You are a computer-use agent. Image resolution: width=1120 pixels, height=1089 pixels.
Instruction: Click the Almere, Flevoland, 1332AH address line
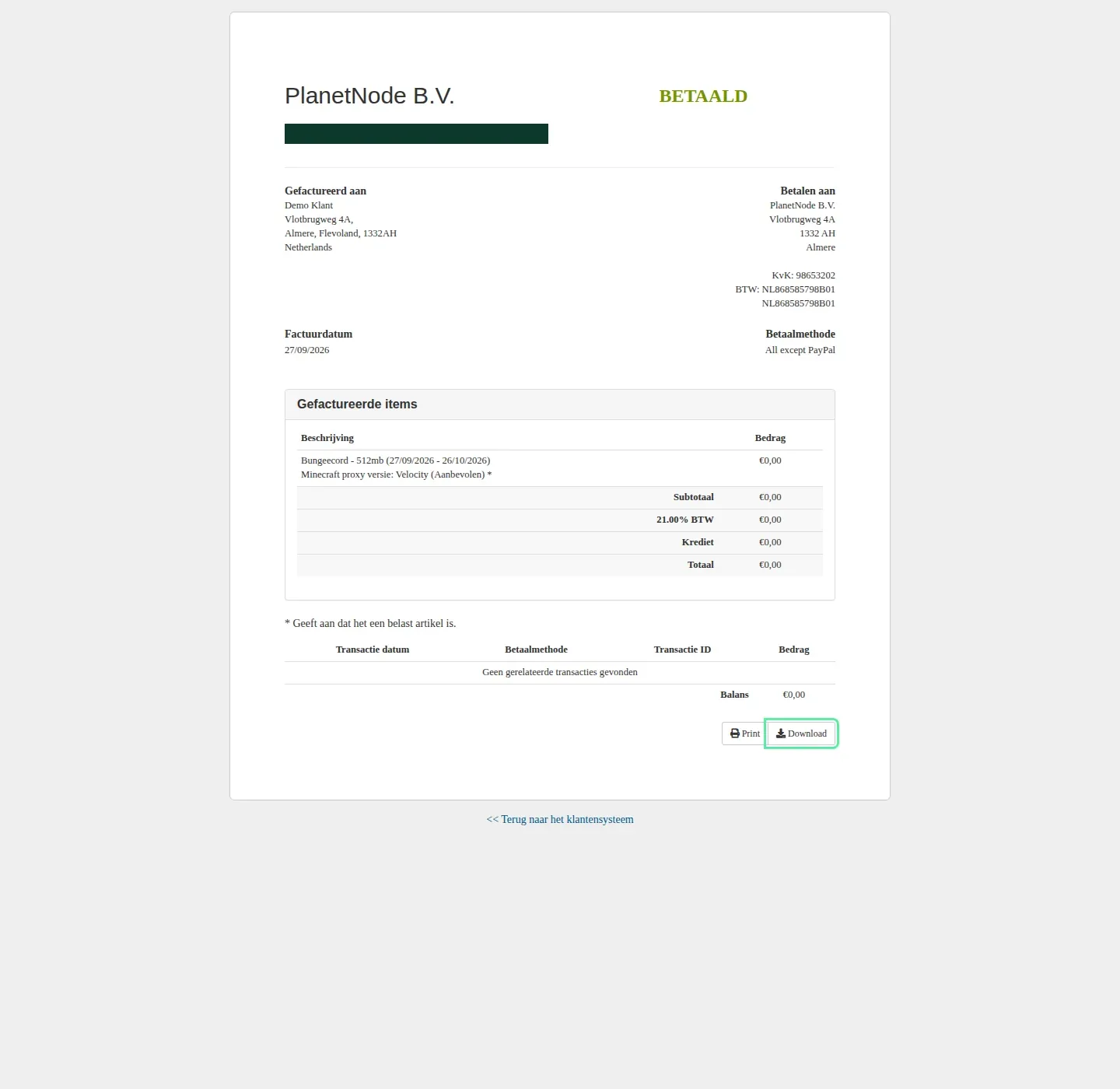point(341,233)
